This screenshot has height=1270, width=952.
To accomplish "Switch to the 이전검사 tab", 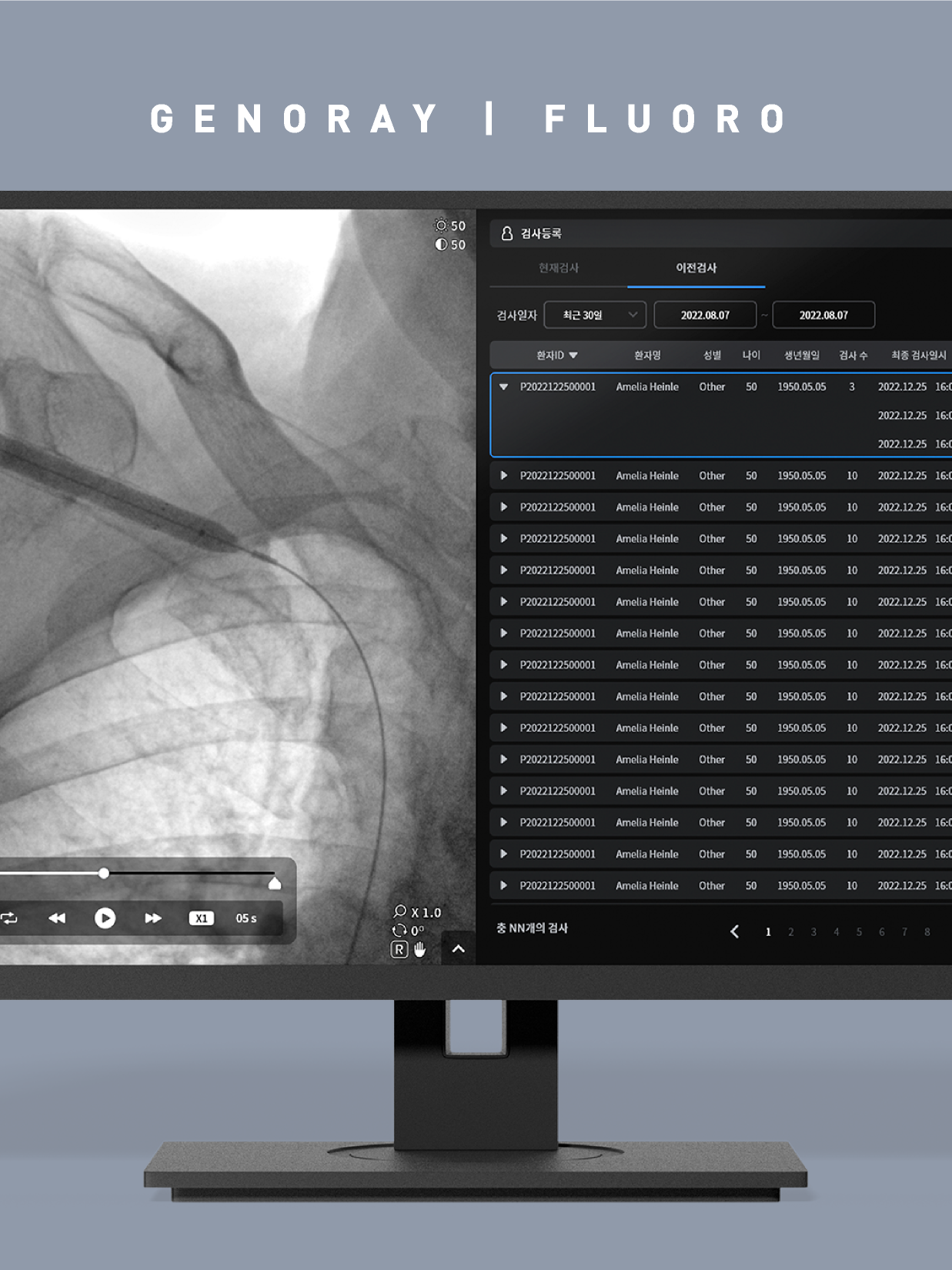I will [x=696, y=268].
